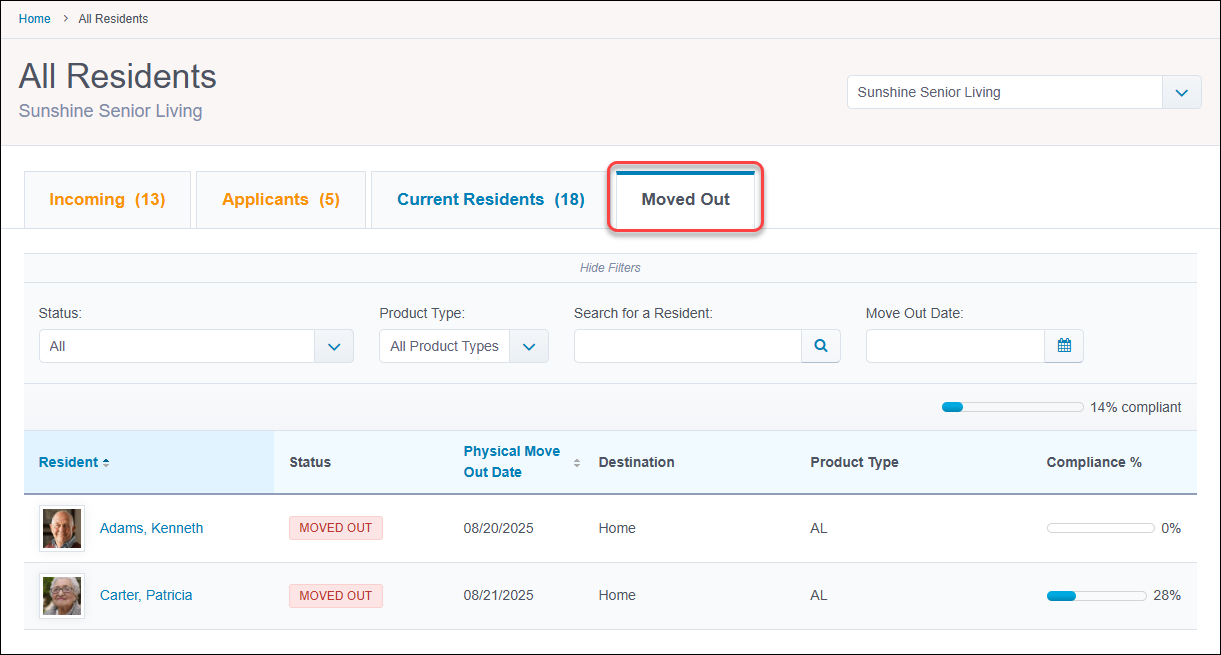The image size is (1221, 655).
Task: Click MOVED OUT badge for Adams, Kenneth
Action: [336, 528]
